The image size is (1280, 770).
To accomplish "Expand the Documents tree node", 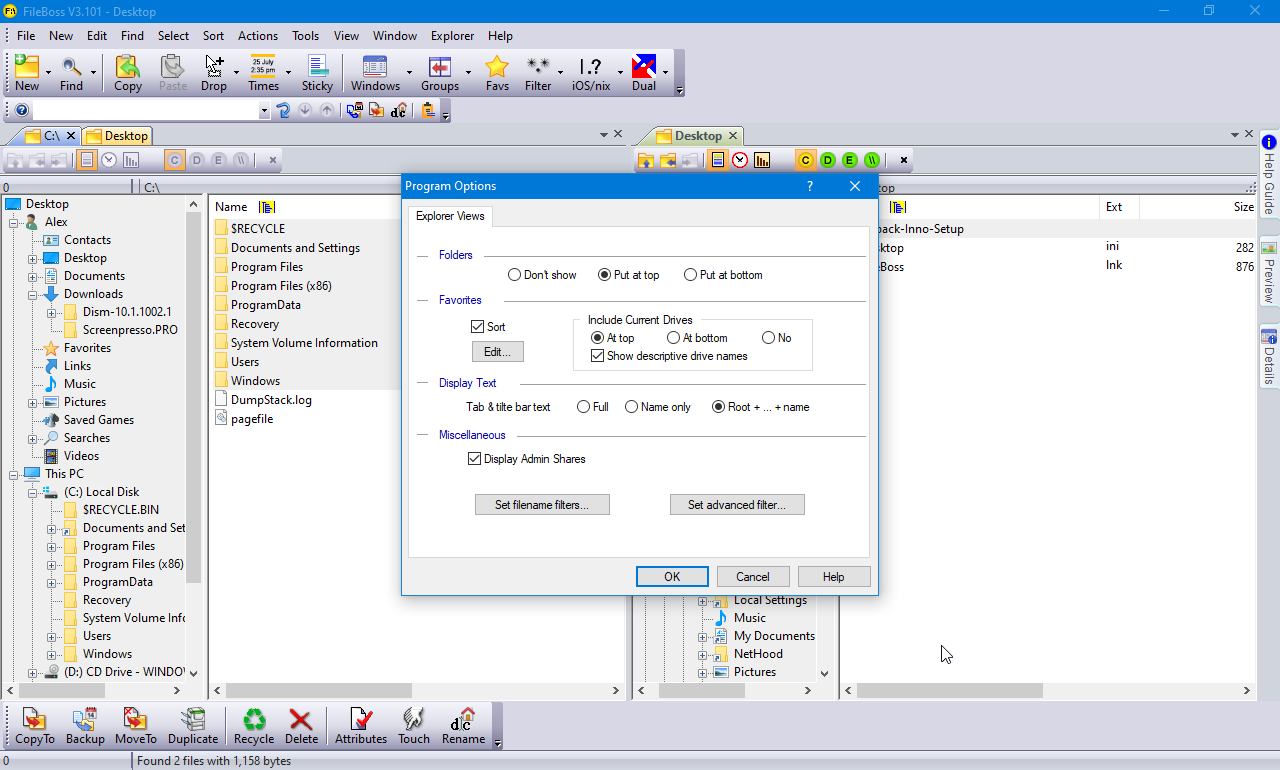I will tap(33, 276).
